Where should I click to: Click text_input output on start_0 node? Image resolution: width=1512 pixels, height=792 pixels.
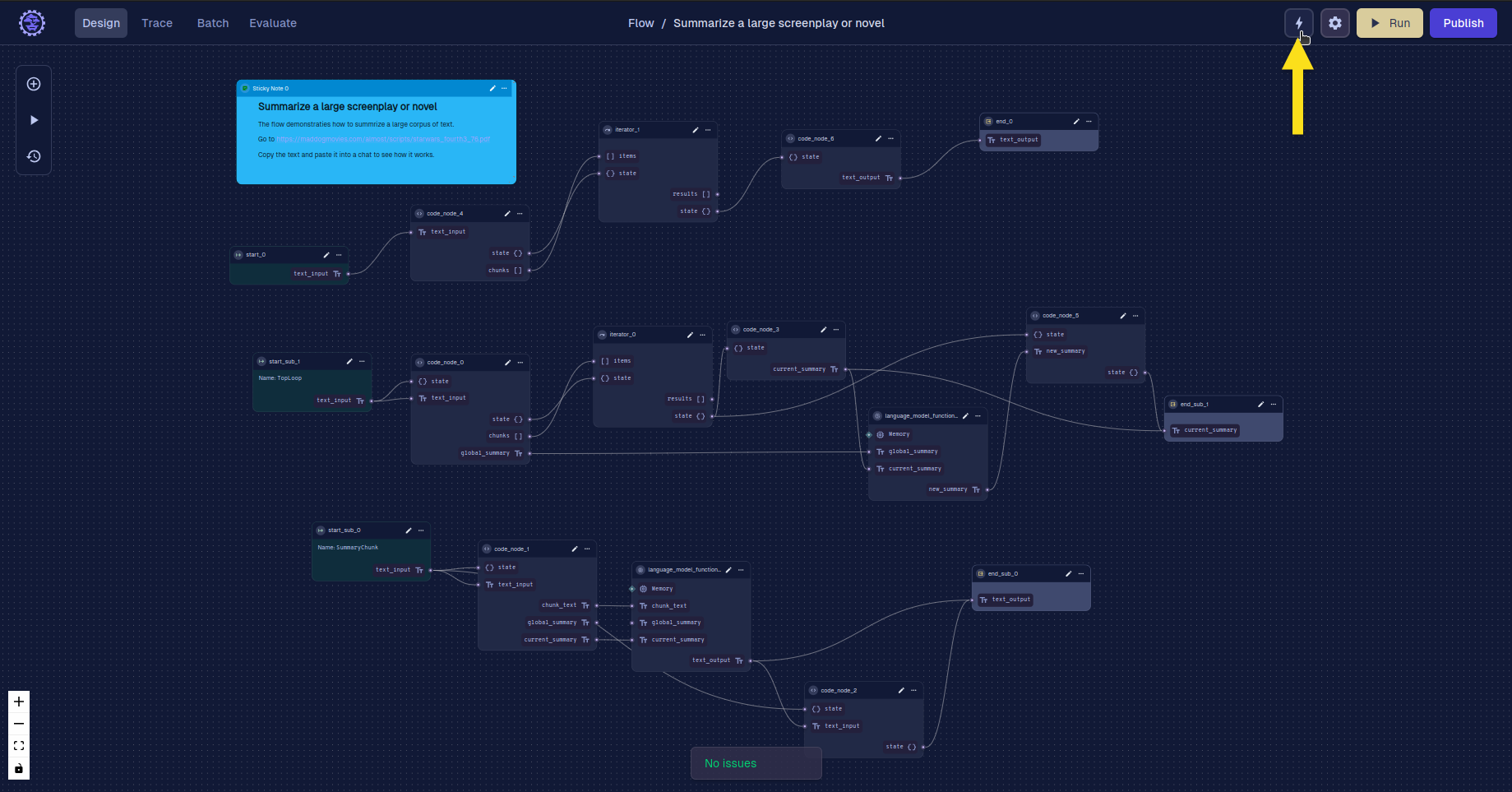317,274
